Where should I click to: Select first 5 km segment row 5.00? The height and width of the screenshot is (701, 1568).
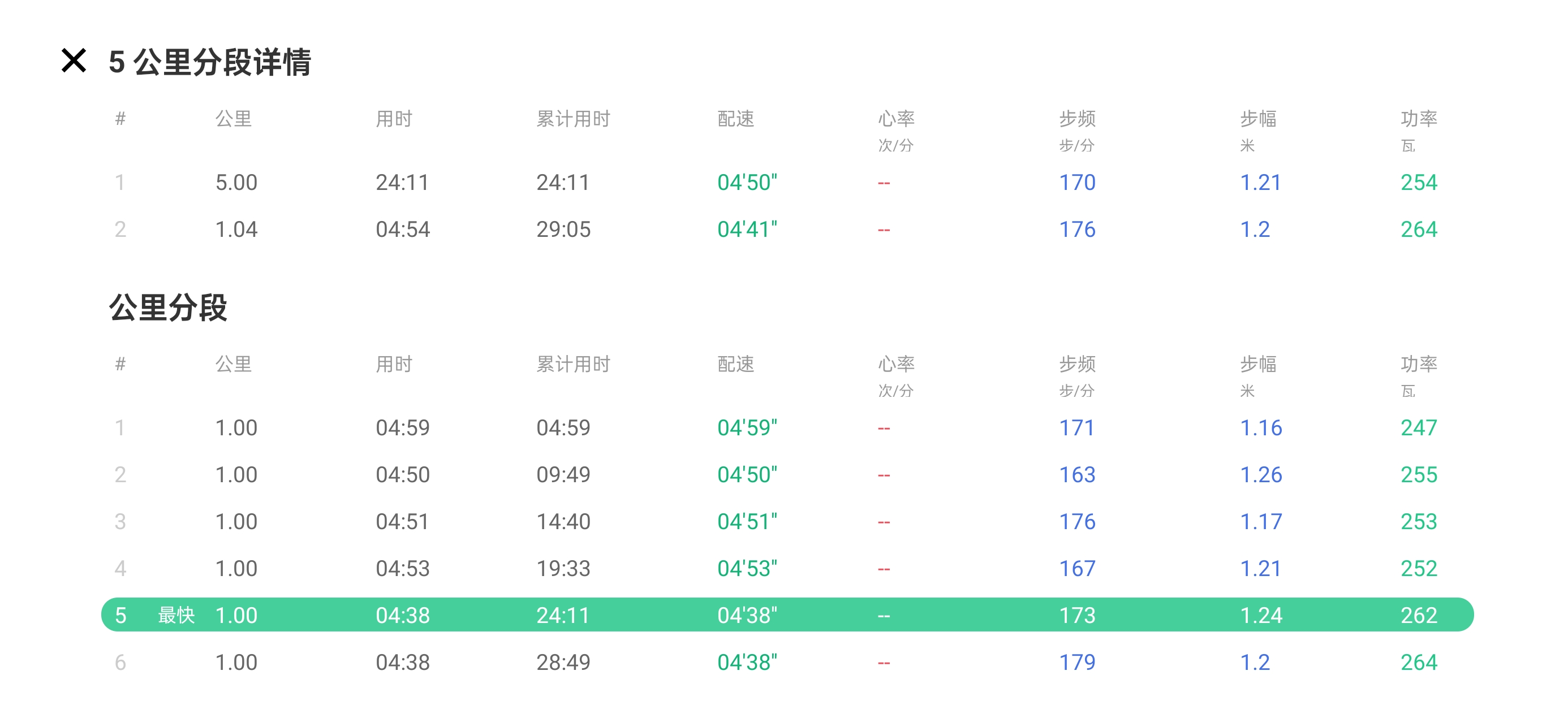coord(236,183)
